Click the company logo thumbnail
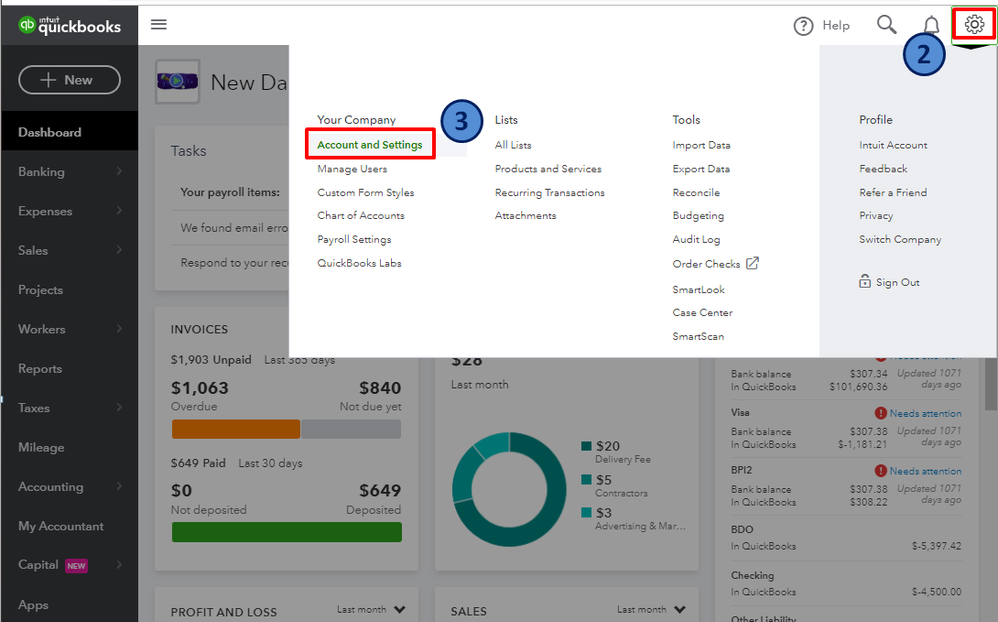This screenshot has height=622, width=998. (177, 82)
